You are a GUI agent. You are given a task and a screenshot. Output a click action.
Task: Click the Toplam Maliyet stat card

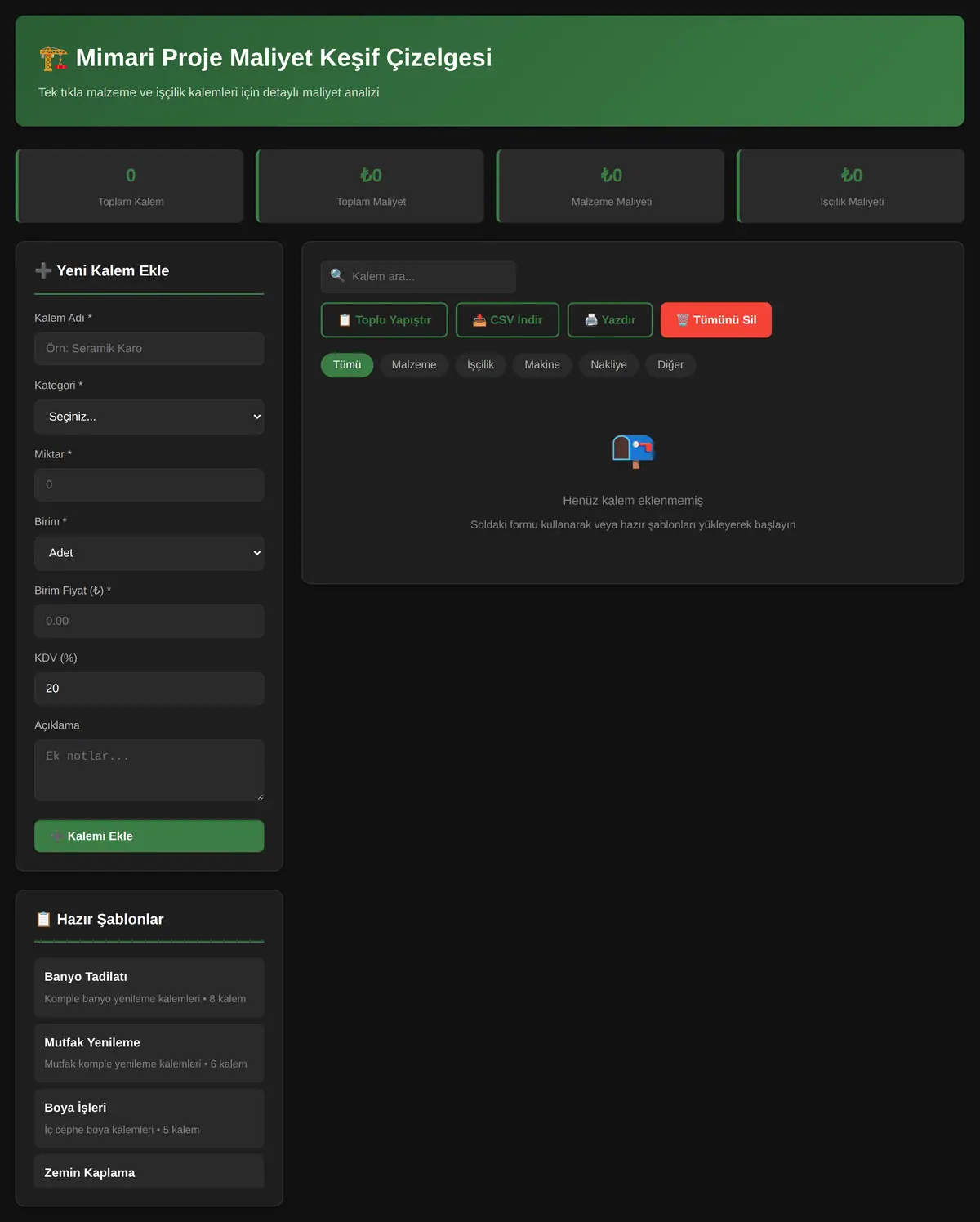point(371,186)
